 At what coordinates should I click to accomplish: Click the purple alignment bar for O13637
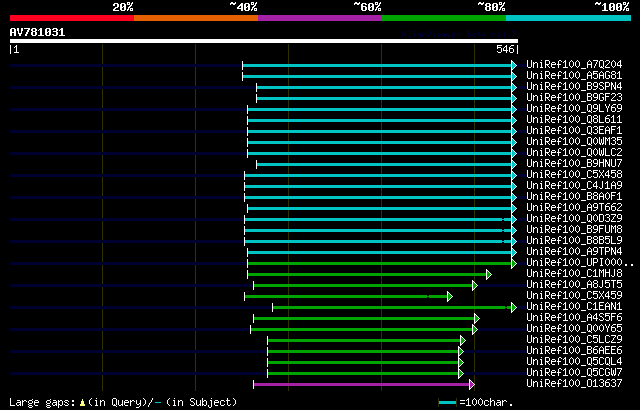coord(362,384)
